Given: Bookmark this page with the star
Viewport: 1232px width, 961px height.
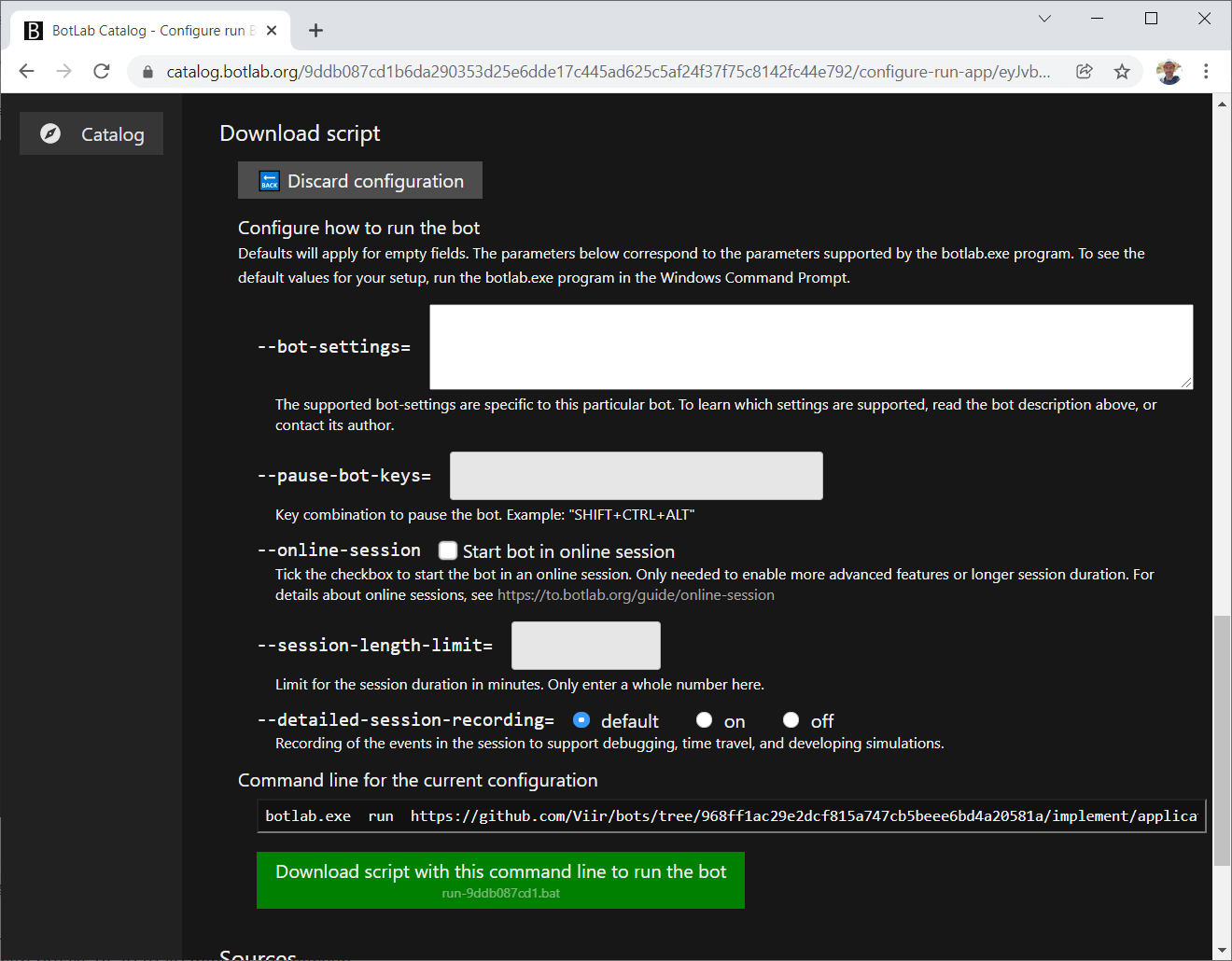Looking at the screenshot, I should tap(1122, 71).
